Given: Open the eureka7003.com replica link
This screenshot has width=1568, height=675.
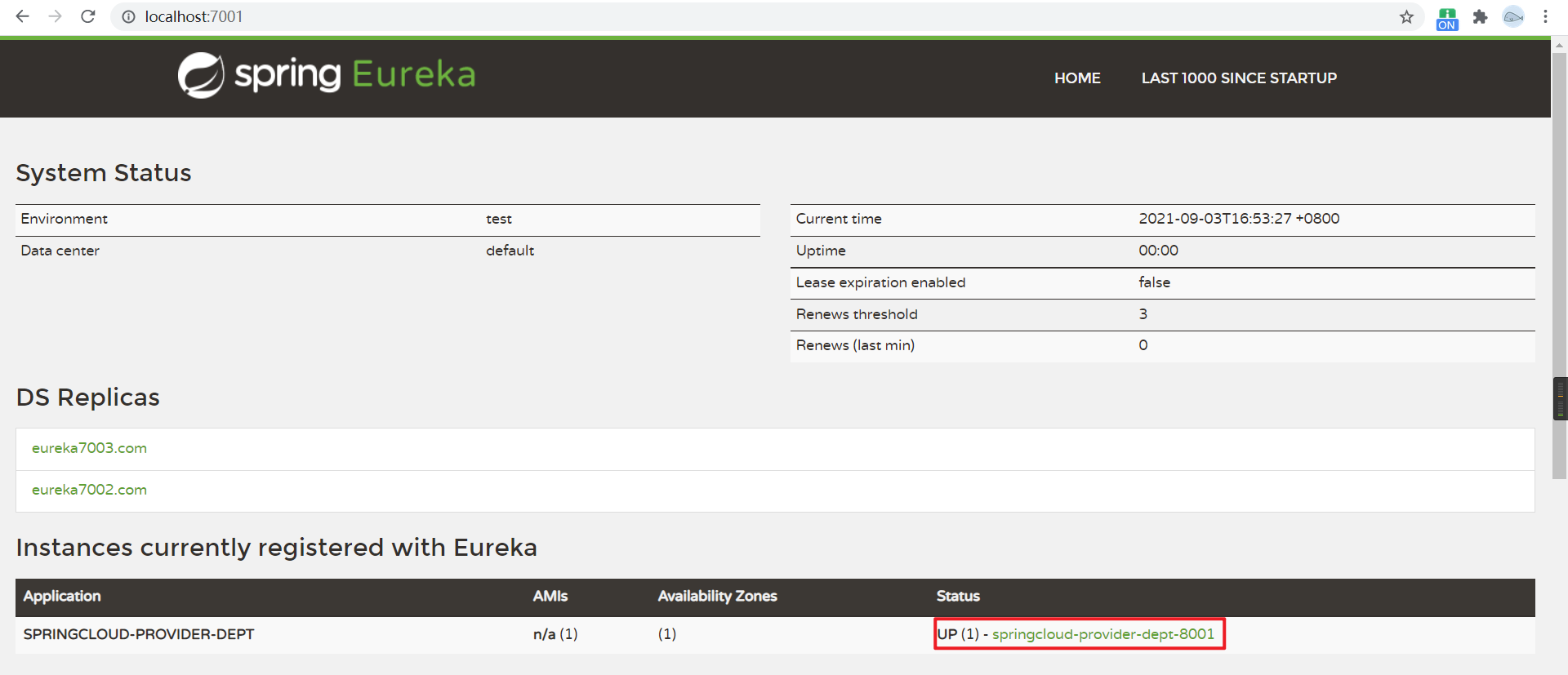Looking at the screenshot, I should point(89,448).
